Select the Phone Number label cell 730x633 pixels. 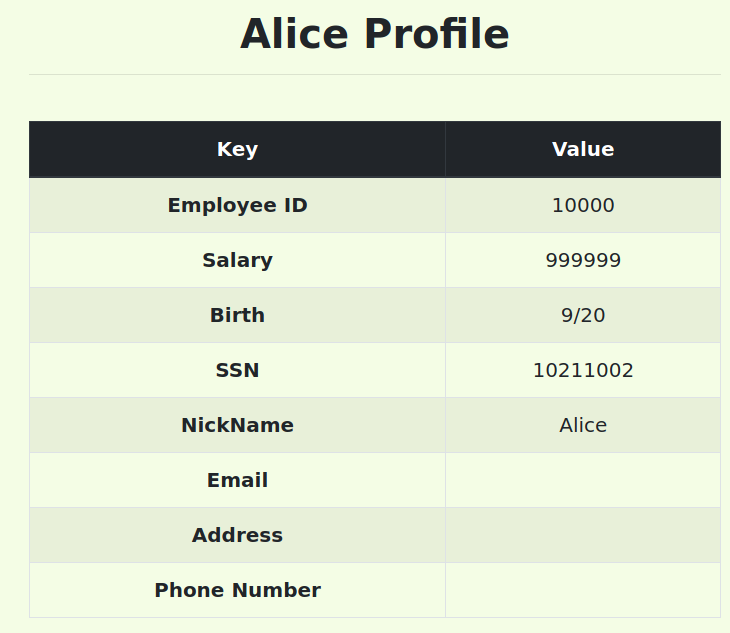[237, 591]
